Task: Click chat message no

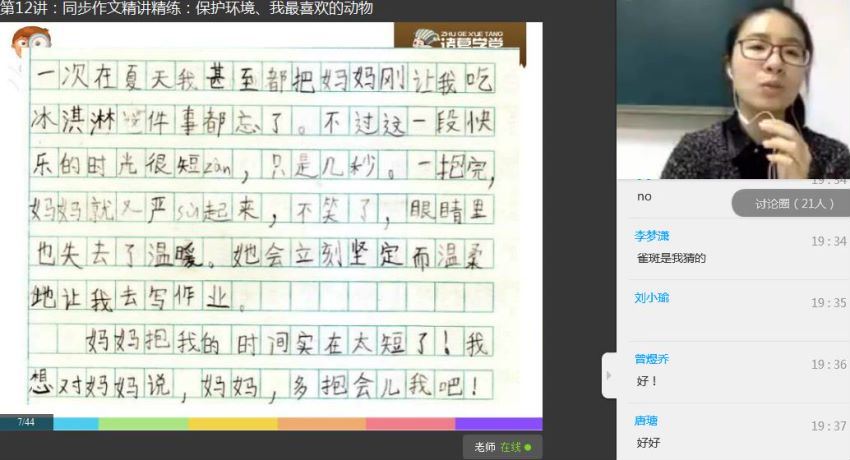Action: click(644, 197)
